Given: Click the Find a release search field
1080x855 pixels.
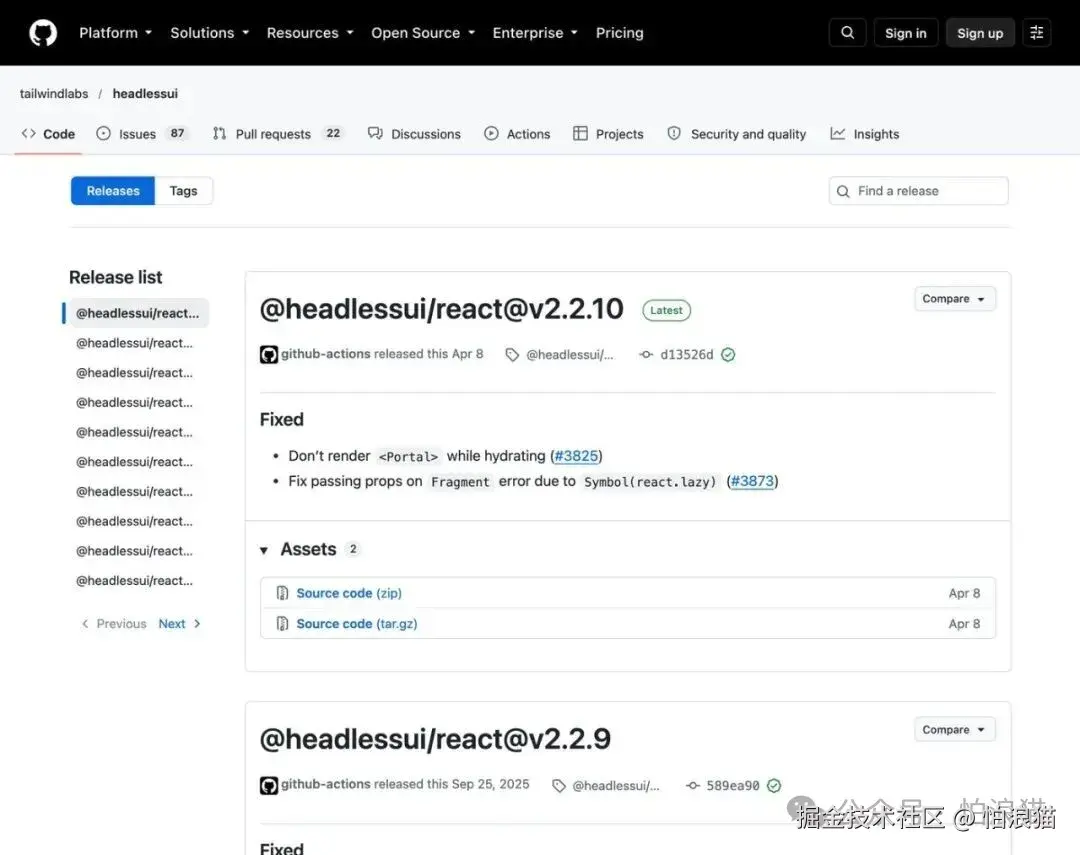Looking at the screenshot, I should click(918, 191).
